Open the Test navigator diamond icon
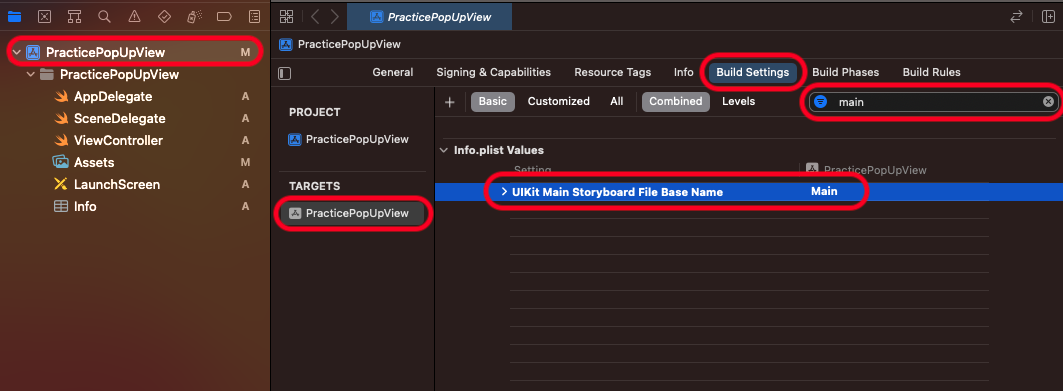 (x=164, y=16)
